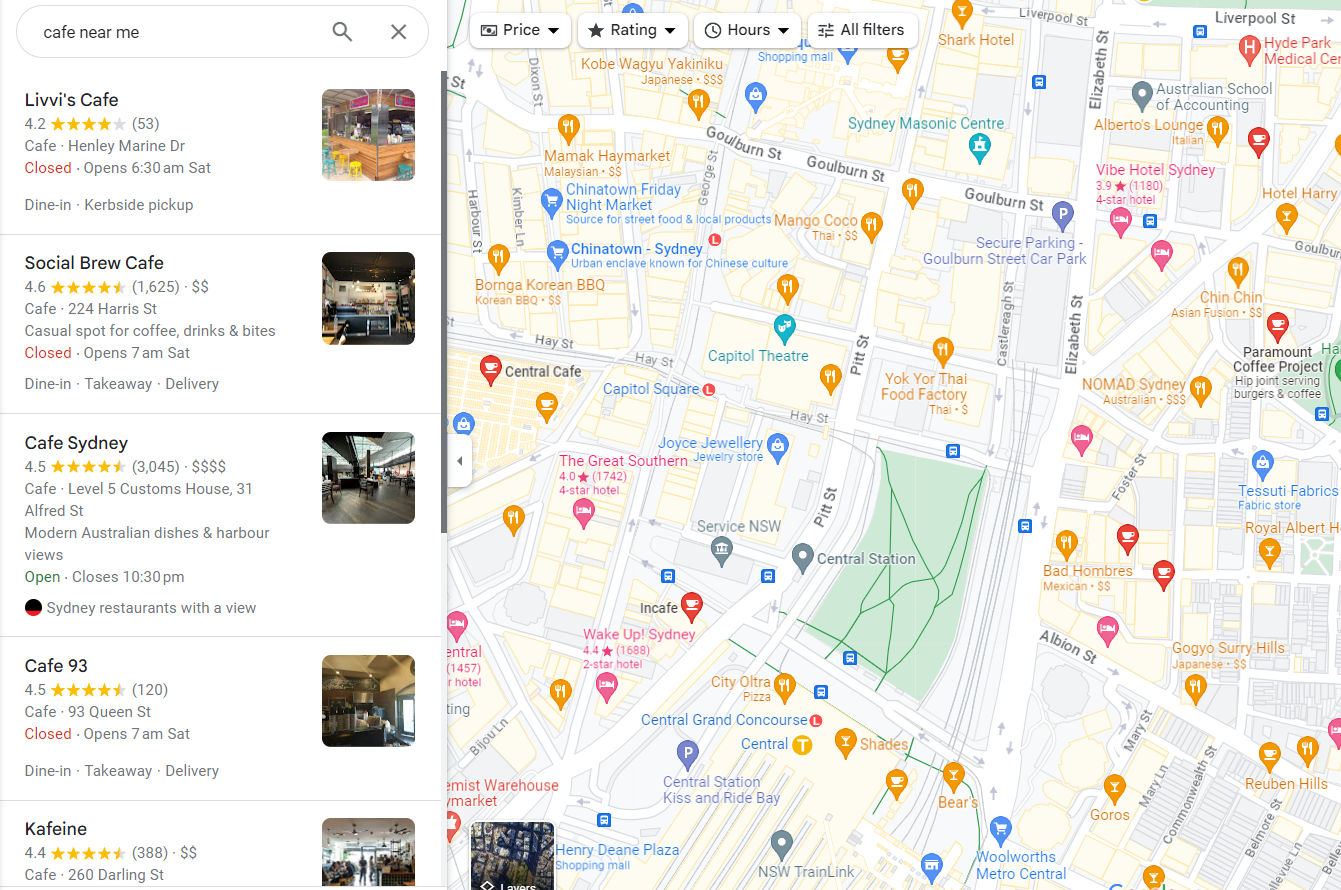Open the Price filter dropdown
Image resolution: width=1341 pixels, height=890 pixels.
[520, 30]
